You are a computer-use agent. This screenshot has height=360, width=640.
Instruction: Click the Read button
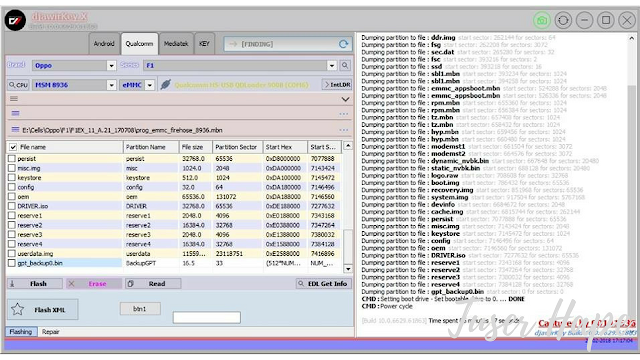click(x=153, y=284)
